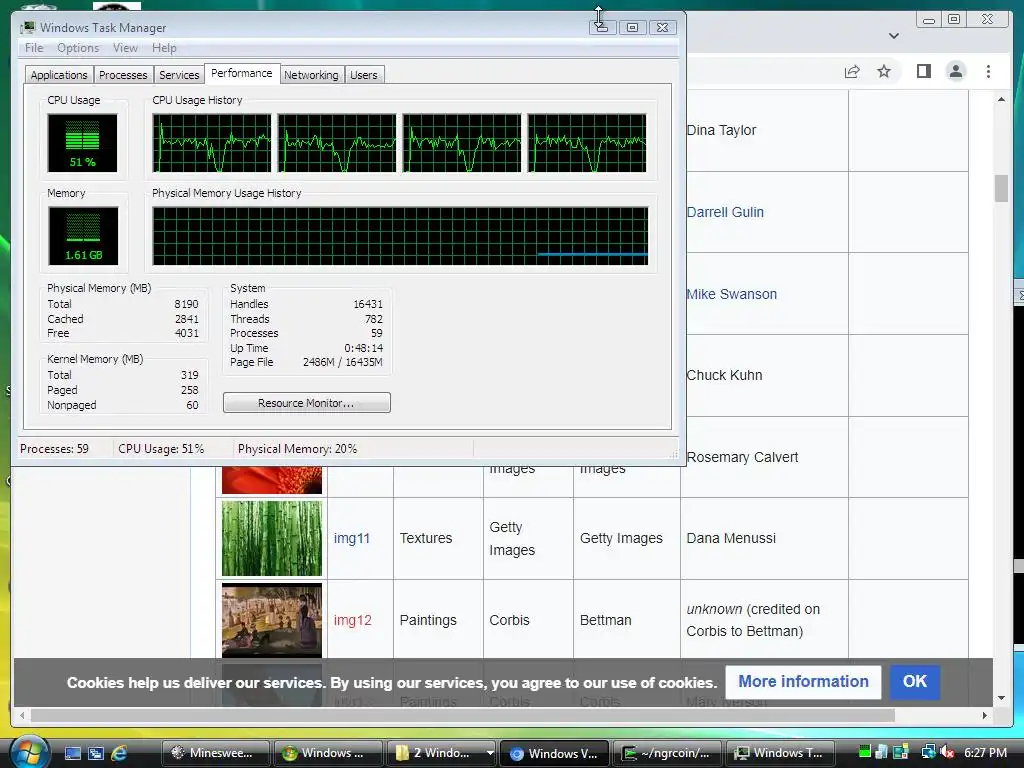
Task: Click horizontal scrollbar right arrow
Action: click(985, 716)
